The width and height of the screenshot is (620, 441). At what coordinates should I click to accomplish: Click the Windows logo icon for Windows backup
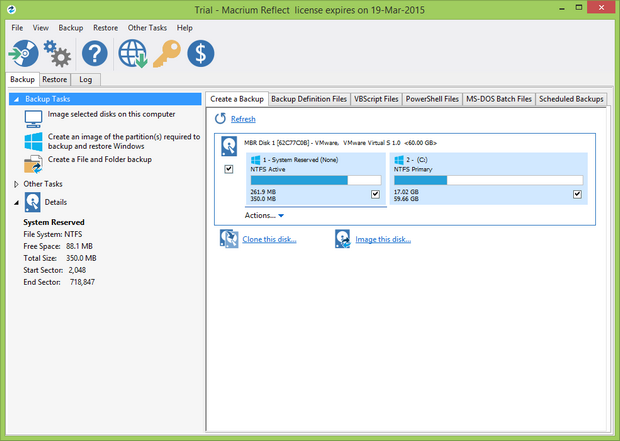[33, 142]
